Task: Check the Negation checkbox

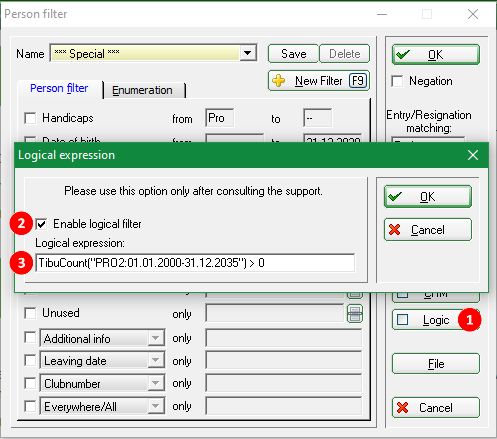Action: pos(397,81)
